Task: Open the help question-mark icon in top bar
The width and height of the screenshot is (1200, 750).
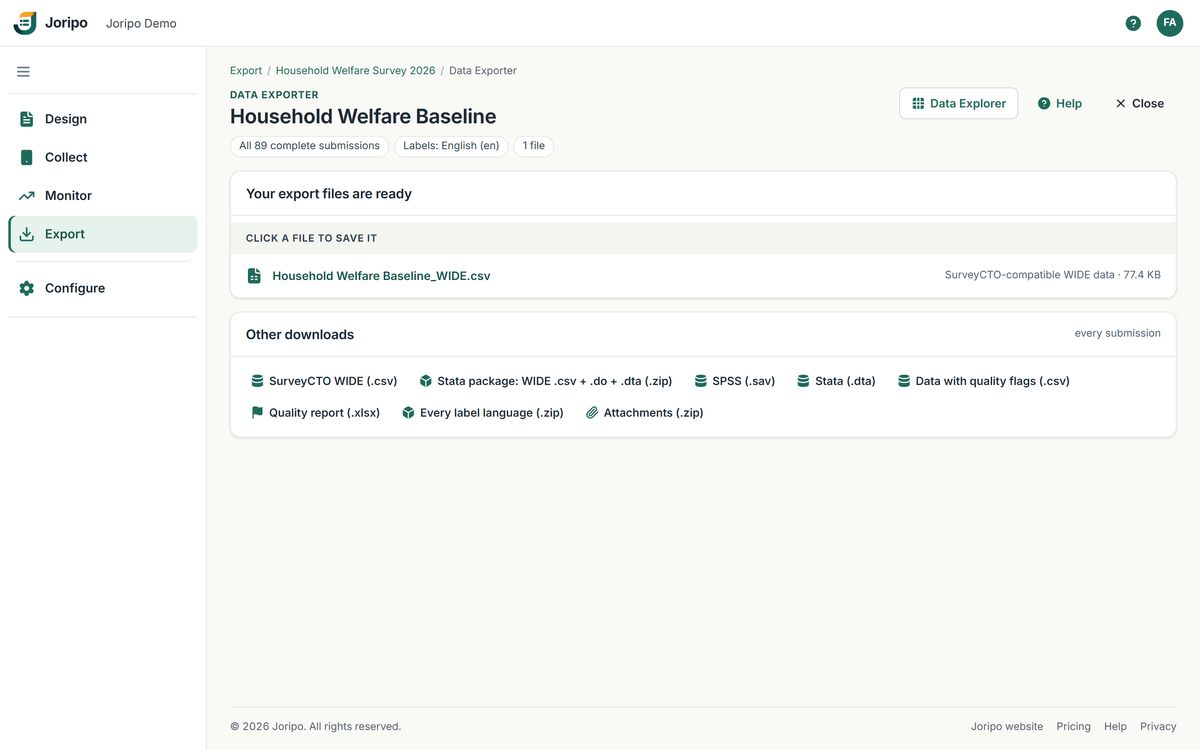Action: click(x=1133, y=23)
